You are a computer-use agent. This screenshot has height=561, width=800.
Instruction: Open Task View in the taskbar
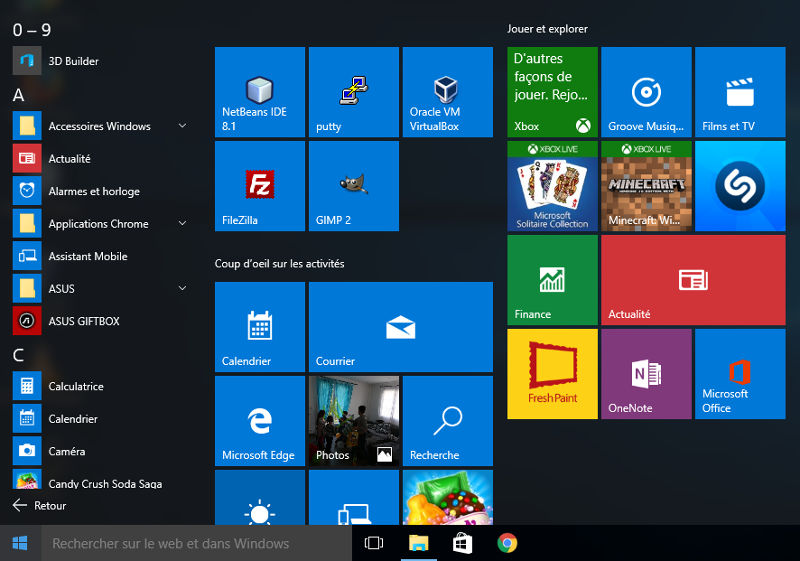tap(373, 543)
